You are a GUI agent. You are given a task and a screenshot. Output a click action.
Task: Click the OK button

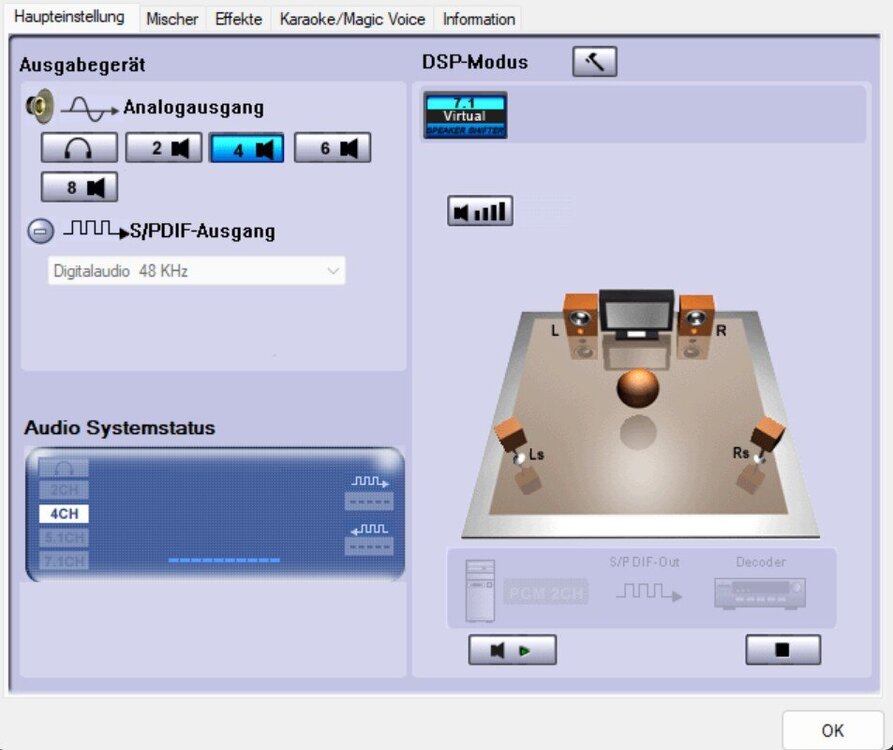(x=833, y=730)
